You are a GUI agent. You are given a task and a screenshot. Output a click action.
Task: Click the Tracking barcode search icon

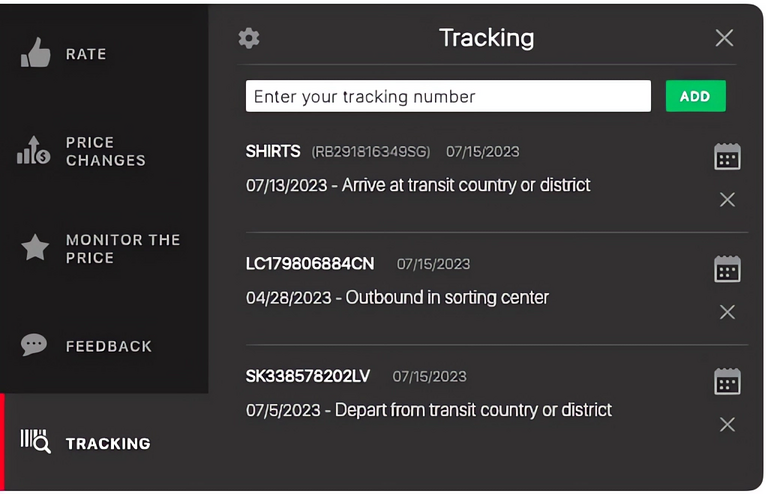(x=36, y=442)
